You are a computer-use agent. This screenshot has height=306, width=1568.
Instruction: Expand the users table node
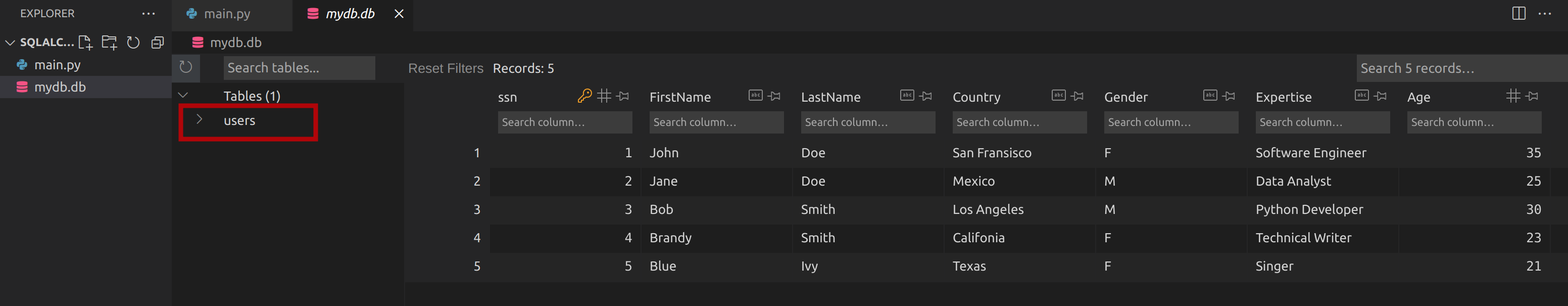[199, 119]
